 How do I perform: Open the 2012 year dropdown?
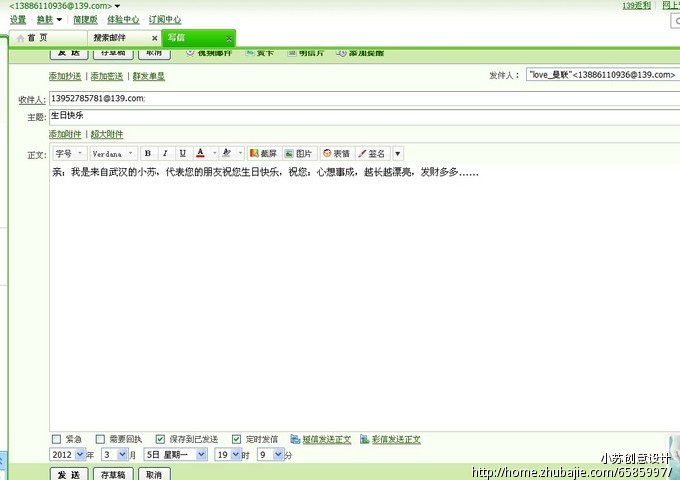coord(68,455)
